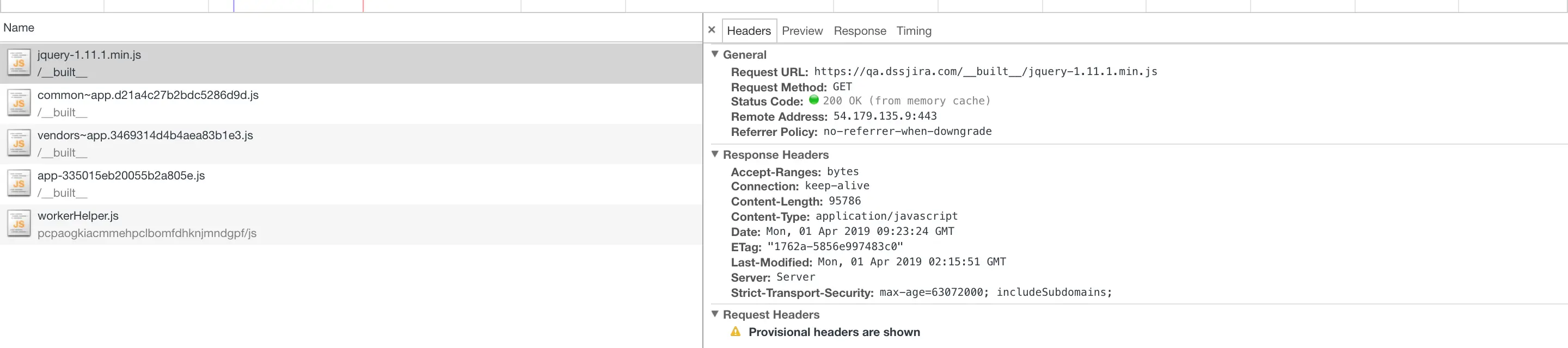Sort requests by the Name column header
The image size is (1568, 348).
coord(19,28)
